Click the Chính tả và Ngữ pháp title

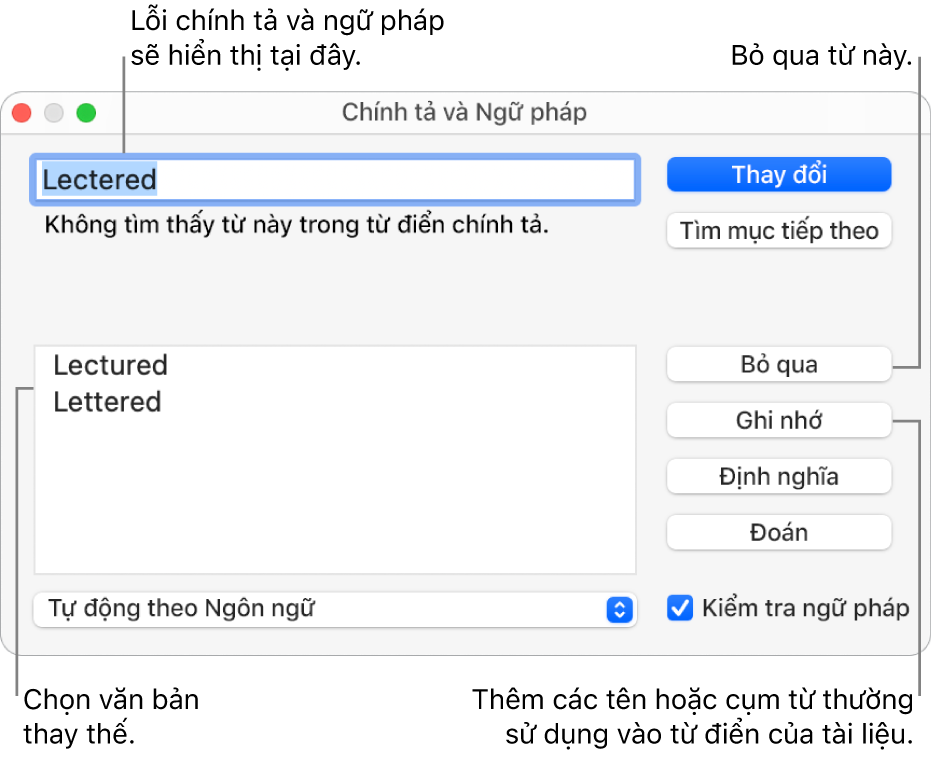[x=464, y=112]
